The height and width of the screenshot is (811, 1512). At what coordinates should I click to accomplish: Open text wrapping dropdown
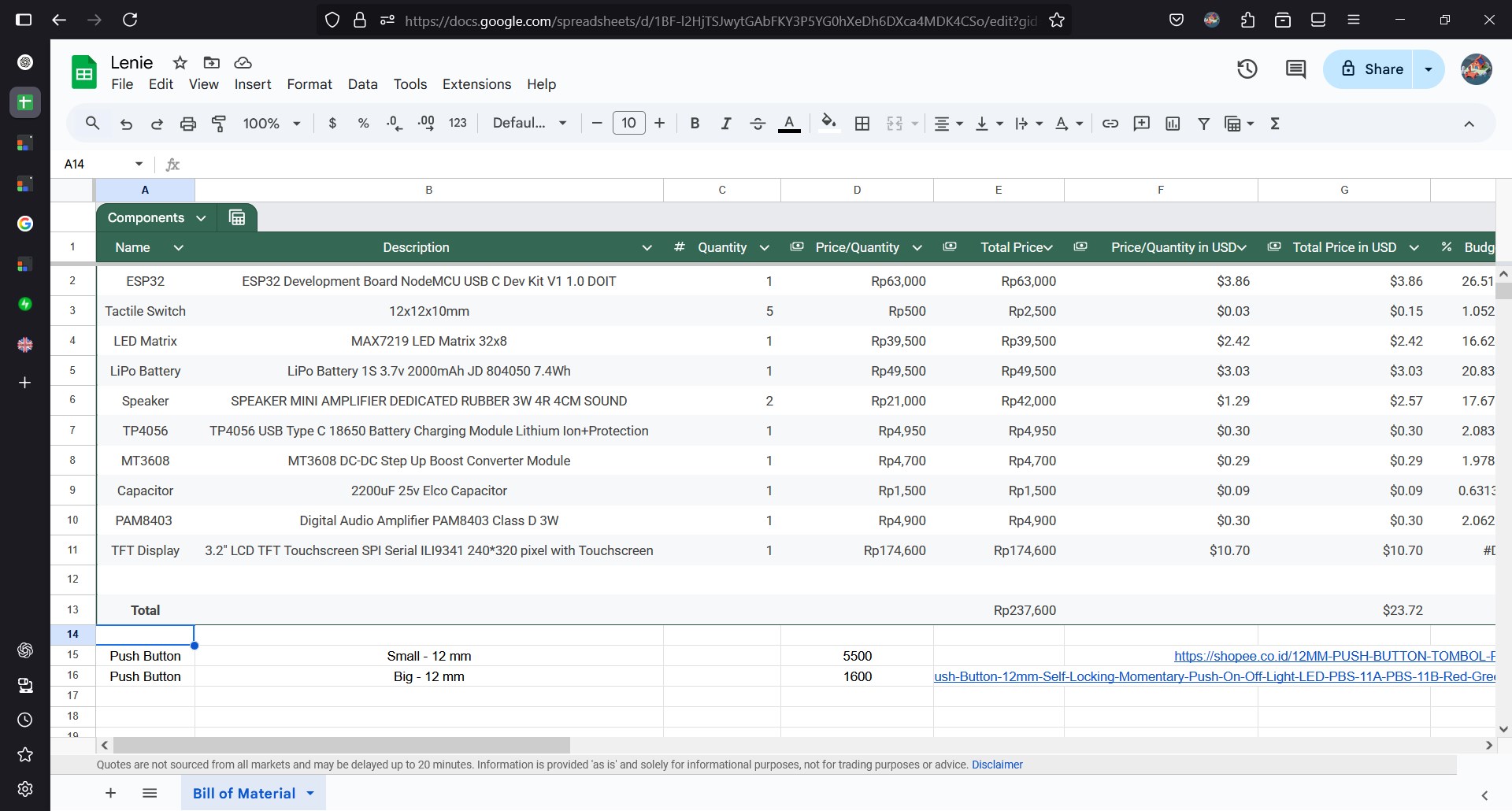[x=1028, y=124]
